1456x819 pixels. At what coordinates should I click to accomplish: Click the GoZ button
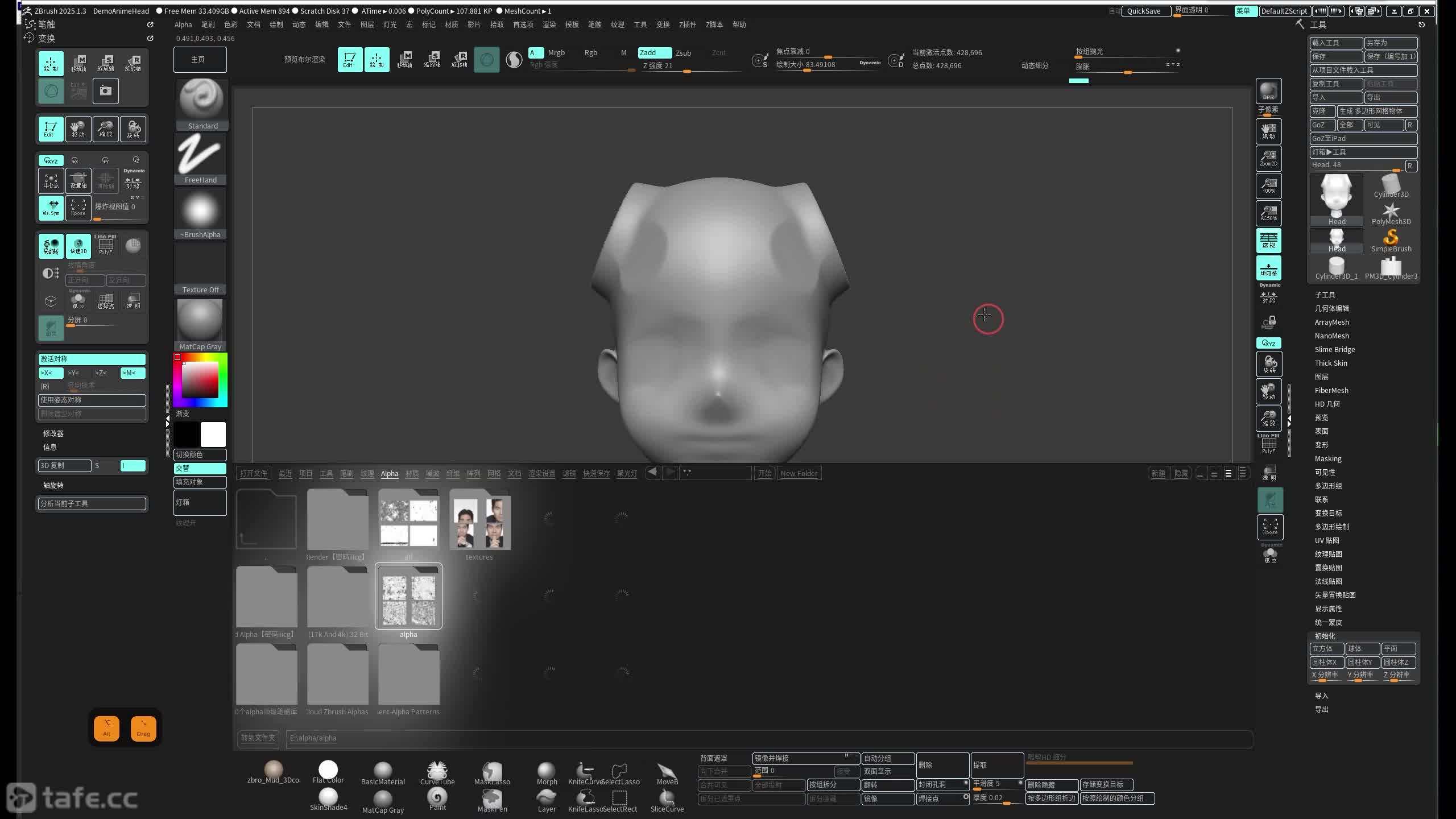1322,125
